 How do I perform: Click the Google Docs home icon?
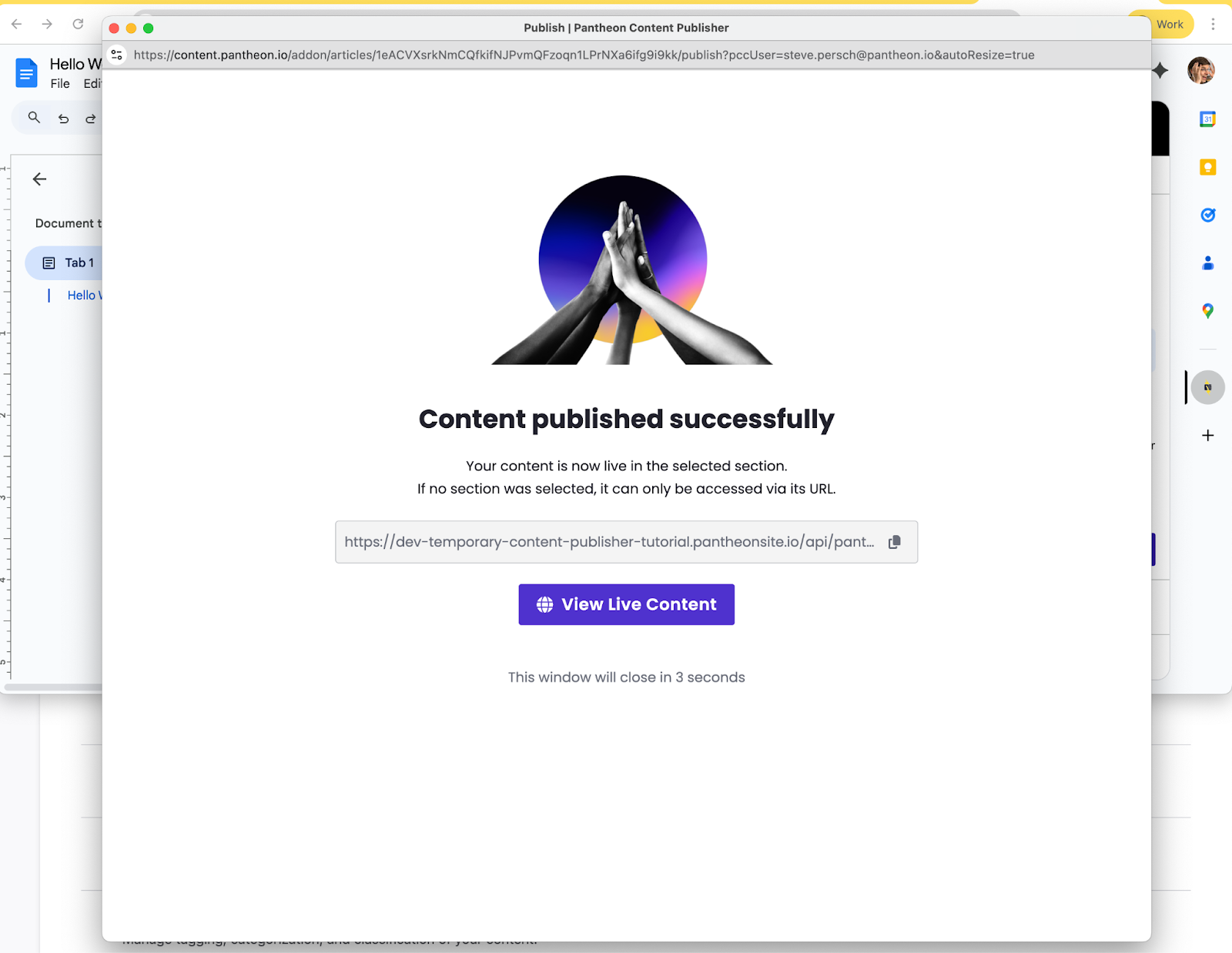[x=26, y=73]
